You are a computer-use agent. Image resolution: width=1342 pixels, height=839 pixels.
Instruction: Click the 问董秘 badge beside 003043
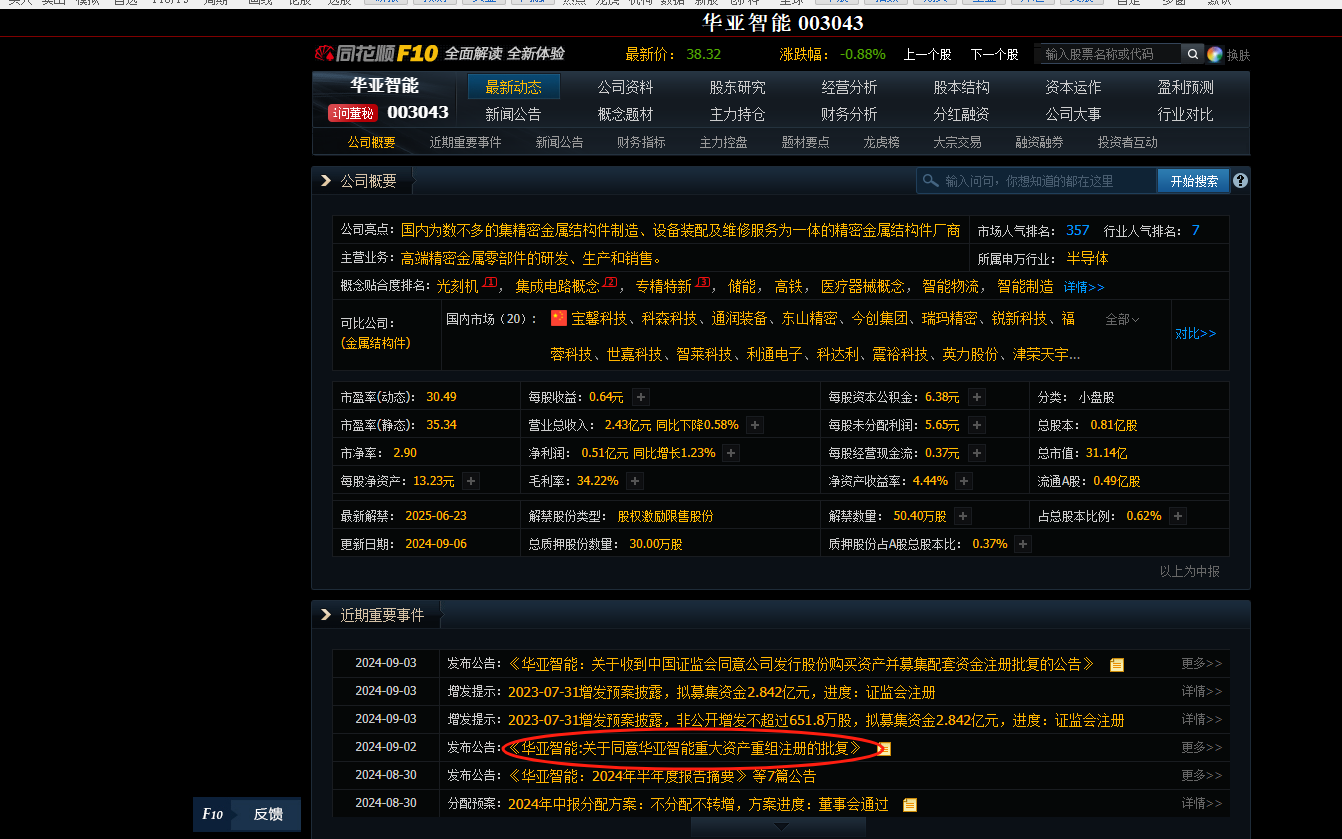tap(353, 113)
